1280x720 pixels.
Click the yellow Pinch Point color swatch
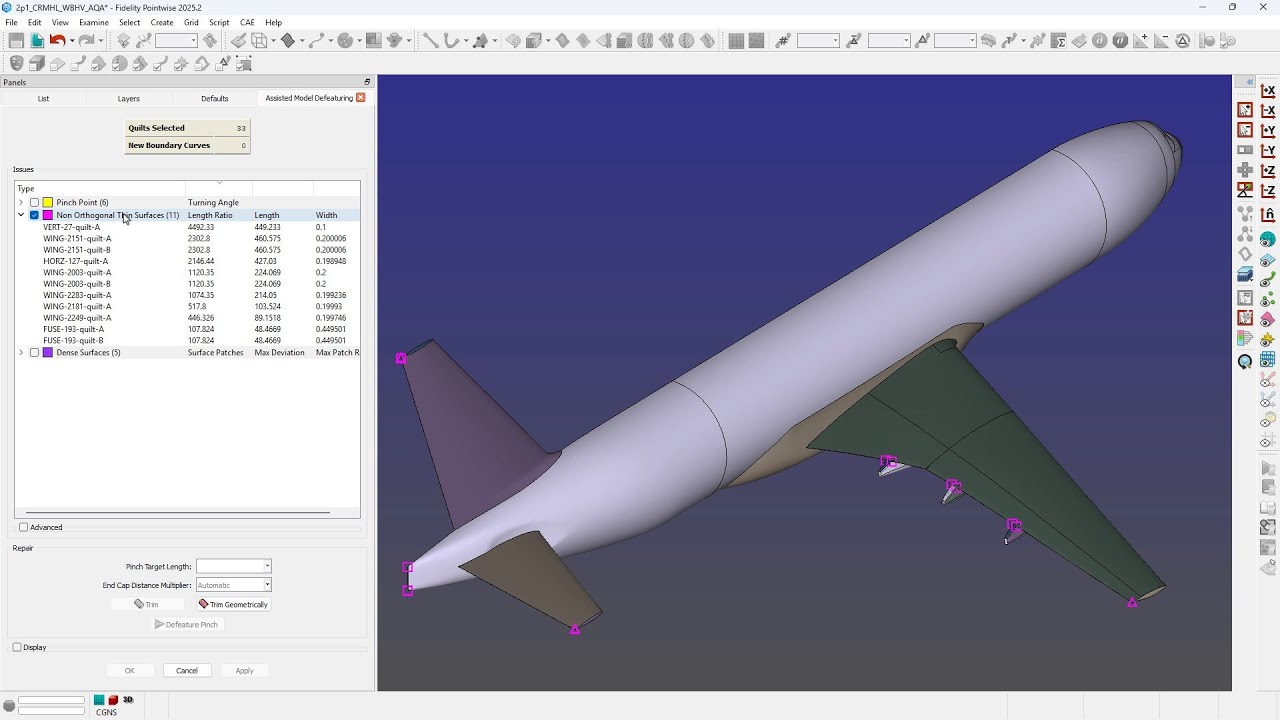(47, 203)
